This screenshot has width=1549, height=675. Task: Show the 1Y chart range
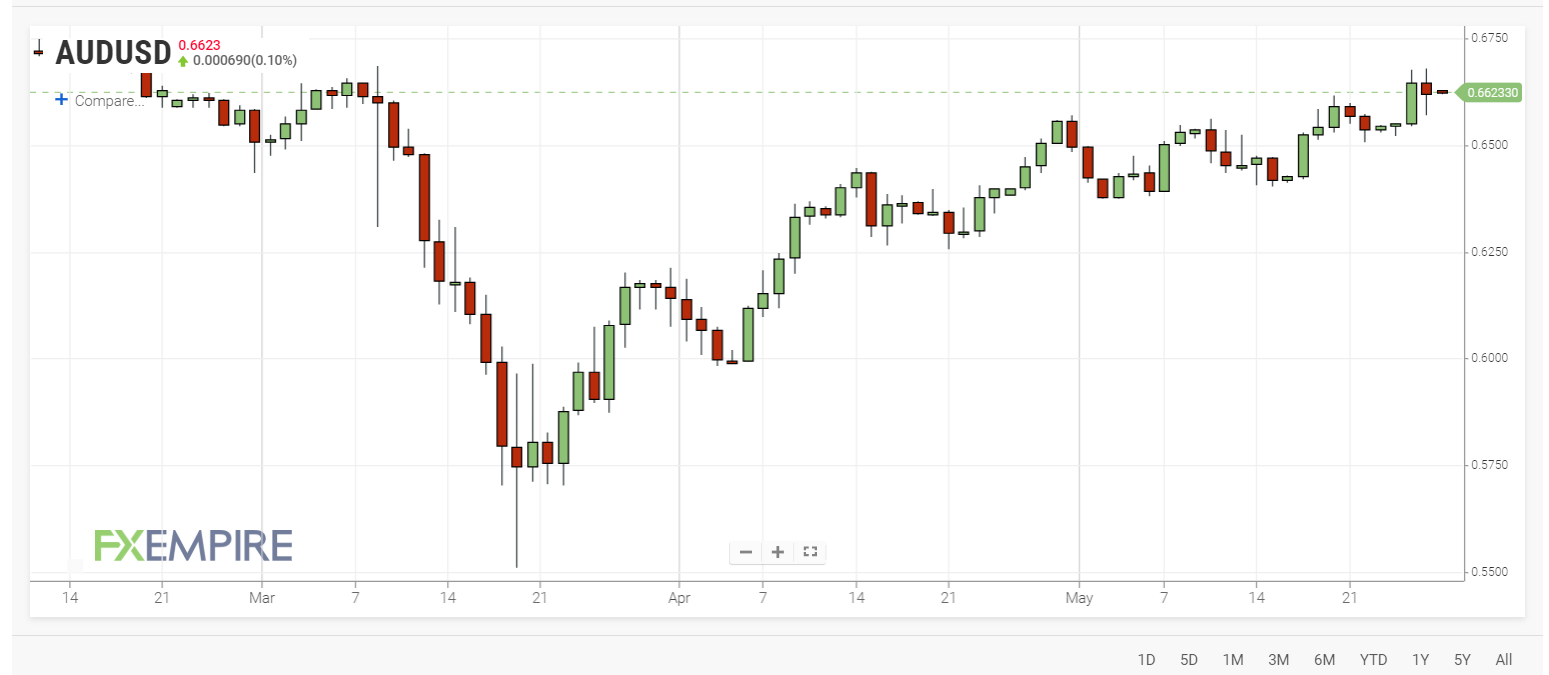click(1420, 659)
